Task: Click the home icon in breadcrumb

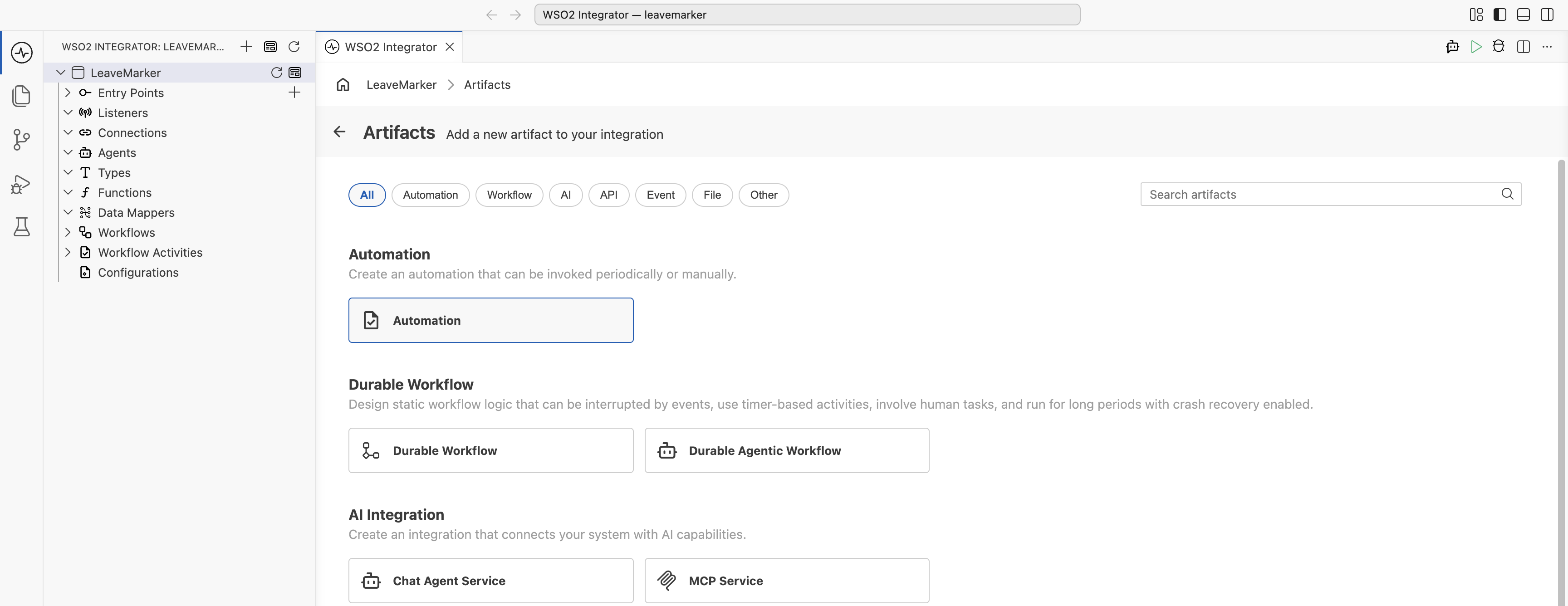Action: [343, 84]
